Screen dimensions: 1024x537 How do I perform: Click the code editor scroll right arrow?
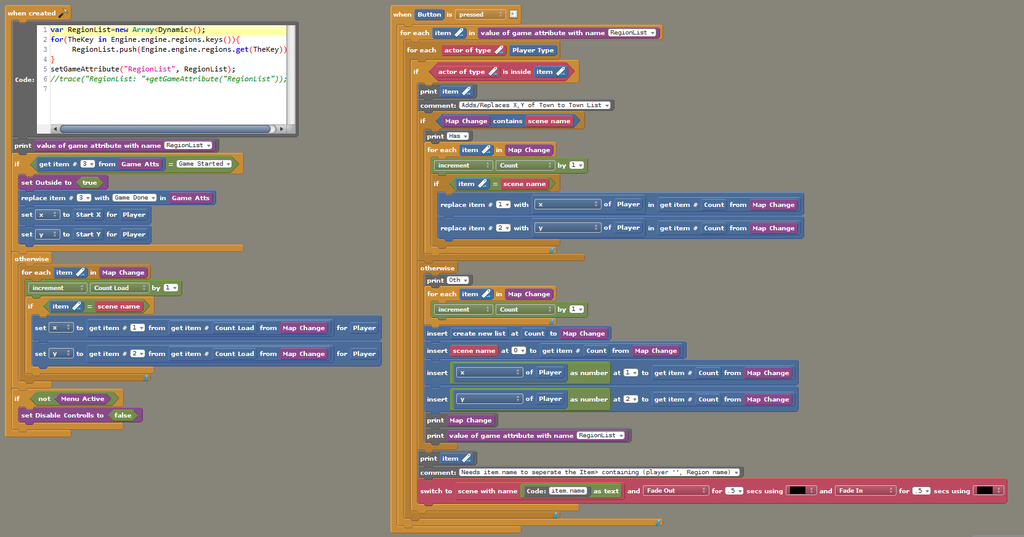coord(281,129)
